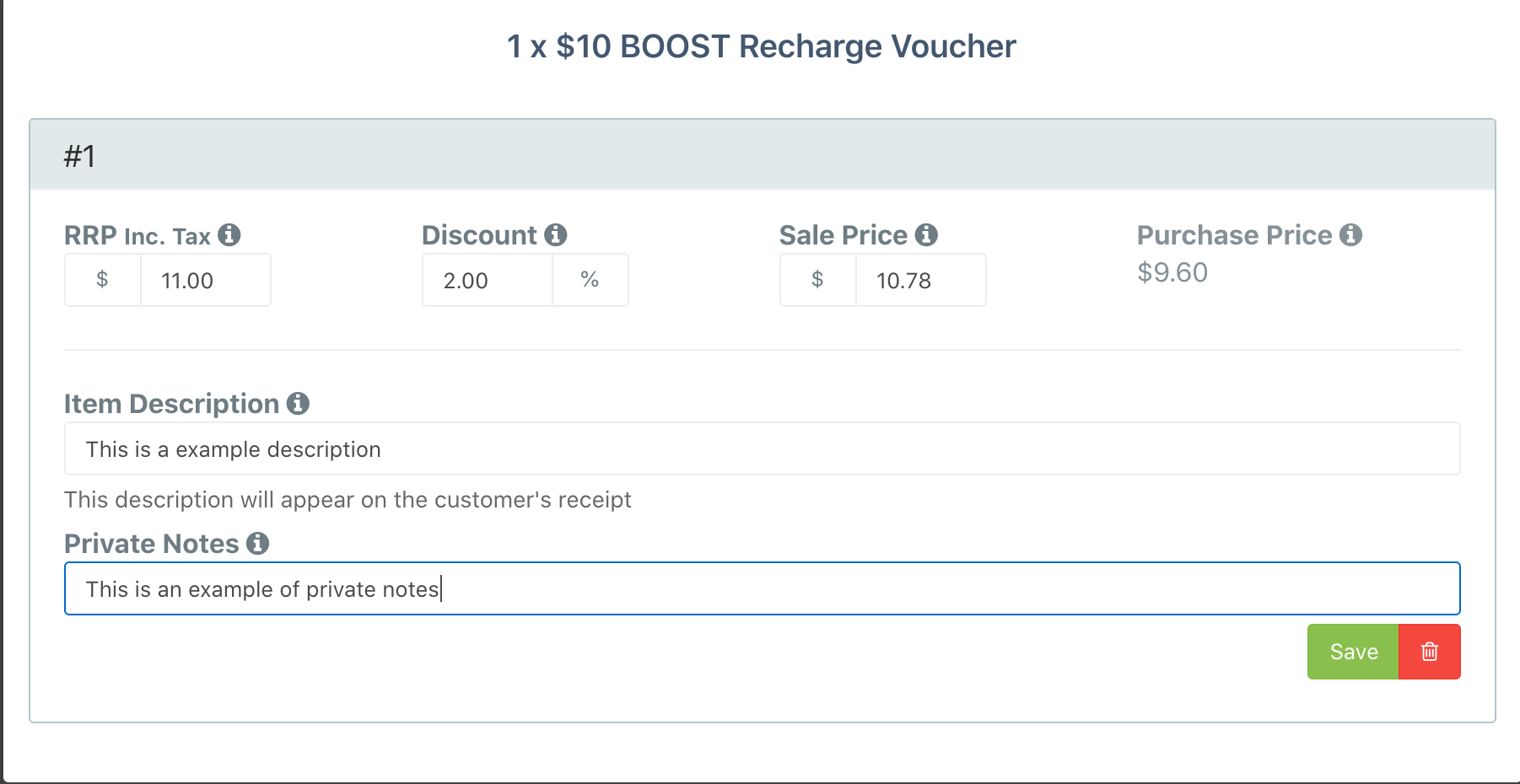Viewport: 1520px width, 784px height.
Task: Click the Private Notes info icon
Action: 257,544
